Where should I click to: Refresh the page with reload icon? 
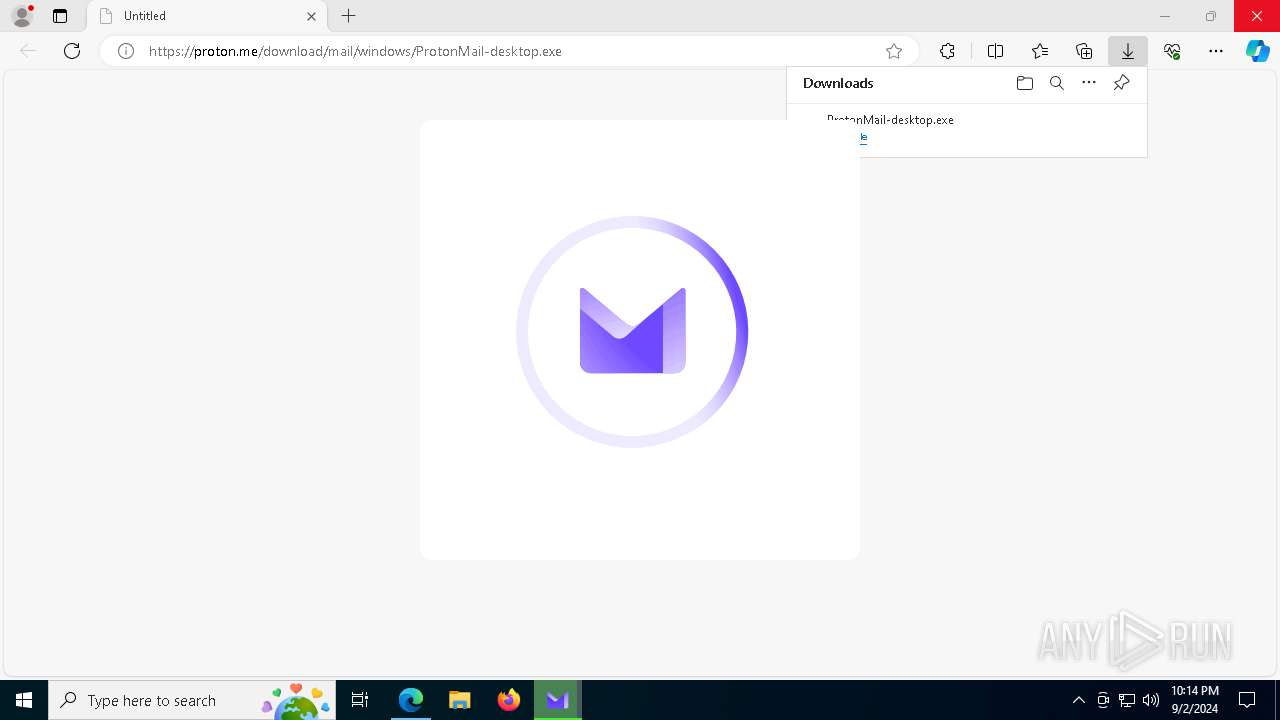(x=72, y=51)
